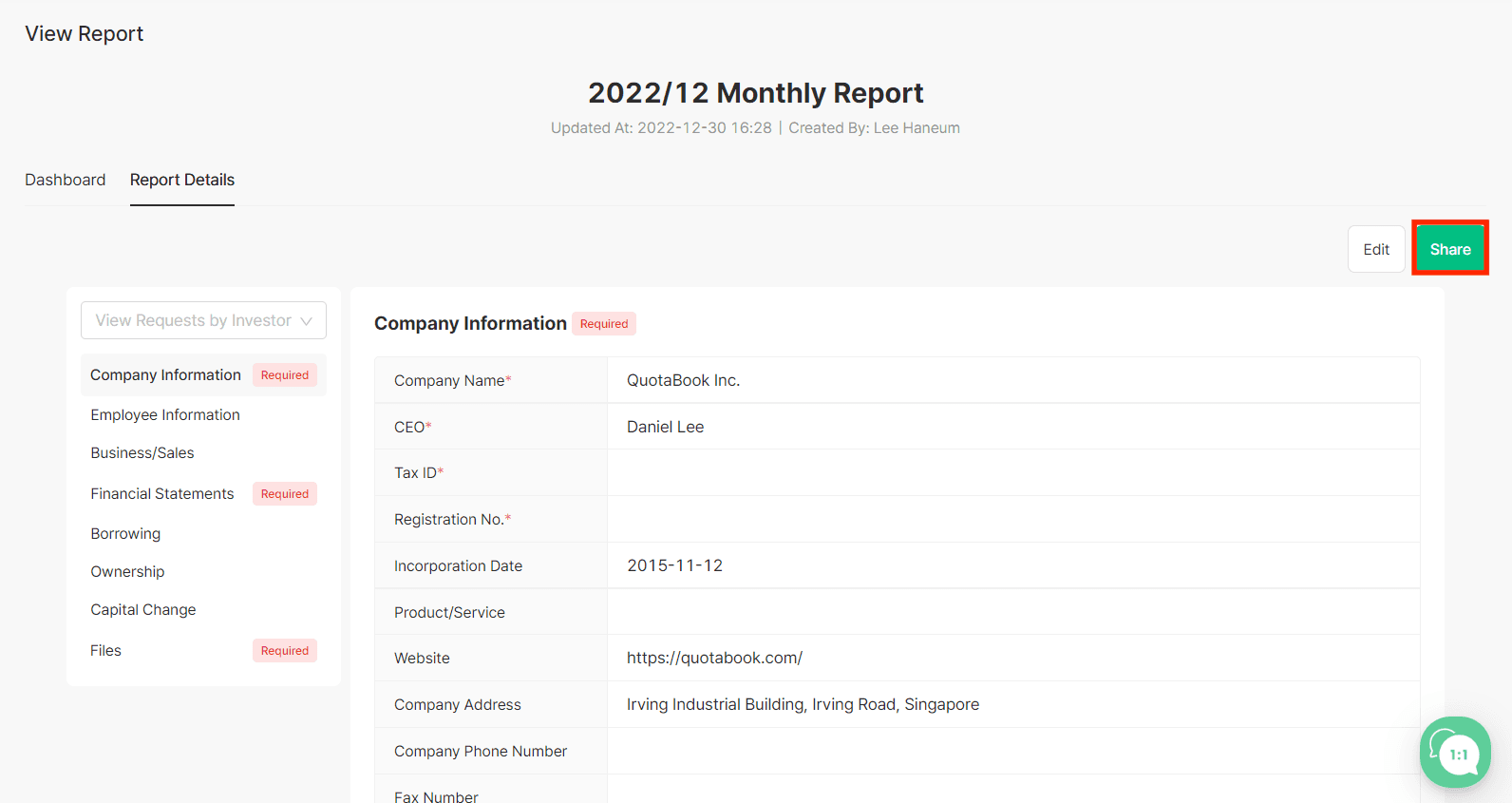Open Company Information in sidebar
1512x803 pixels.
tap(203, 374)
